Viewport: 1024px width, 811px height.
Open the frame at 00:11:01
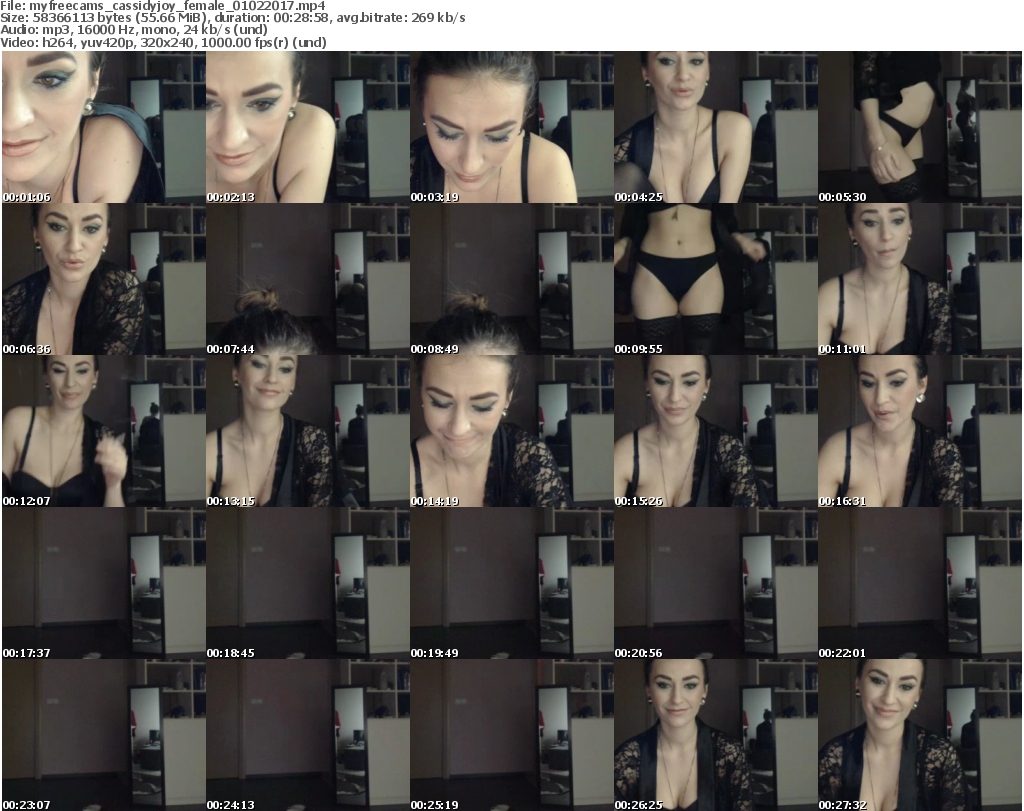click(x=920, y=279)
